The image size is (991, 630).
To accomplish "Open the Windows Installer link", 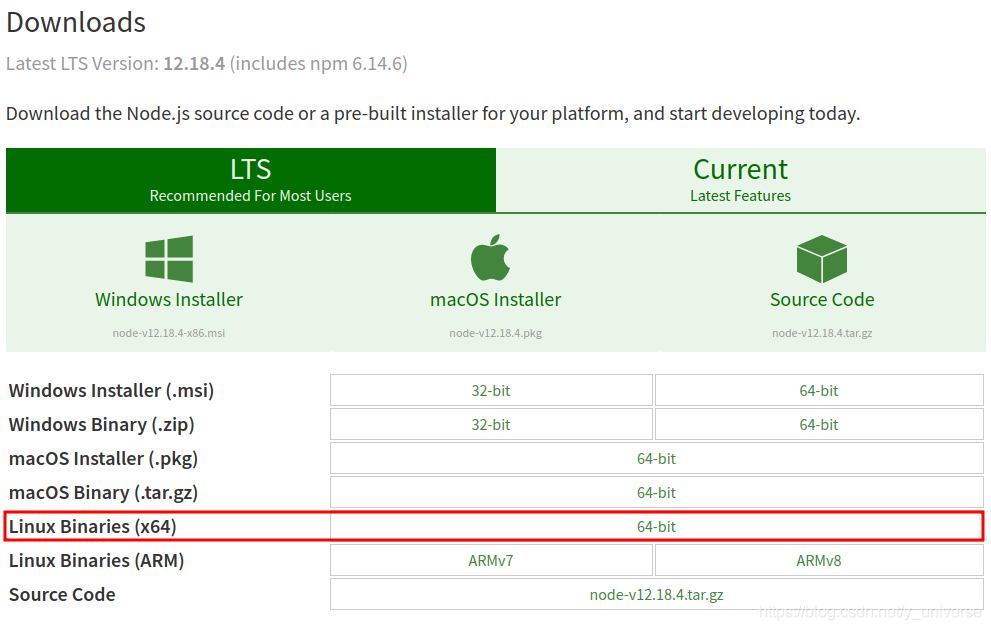I will (x=169, y=300).
